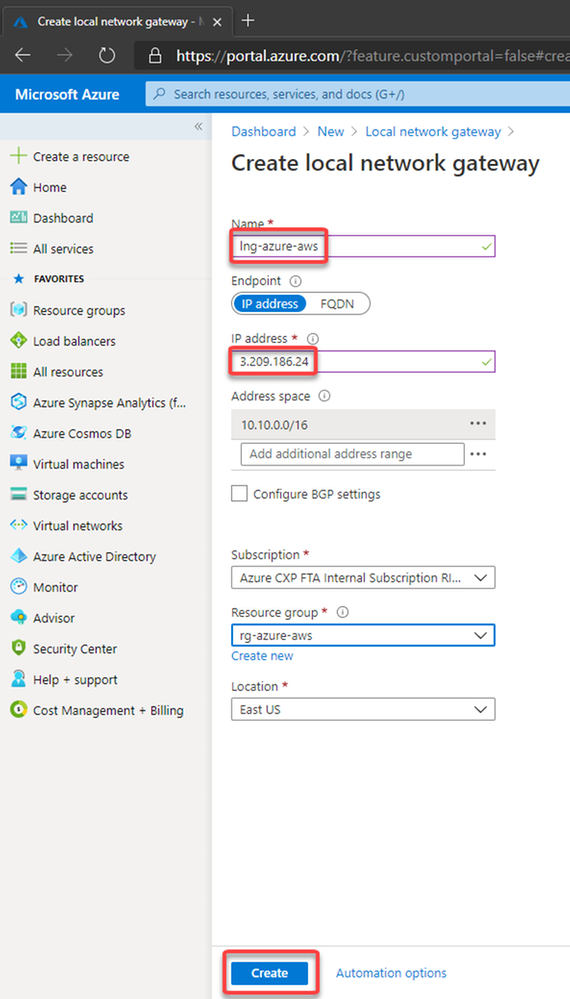Open the Security Center shield icon
The image size is (570, 999).
19,649
